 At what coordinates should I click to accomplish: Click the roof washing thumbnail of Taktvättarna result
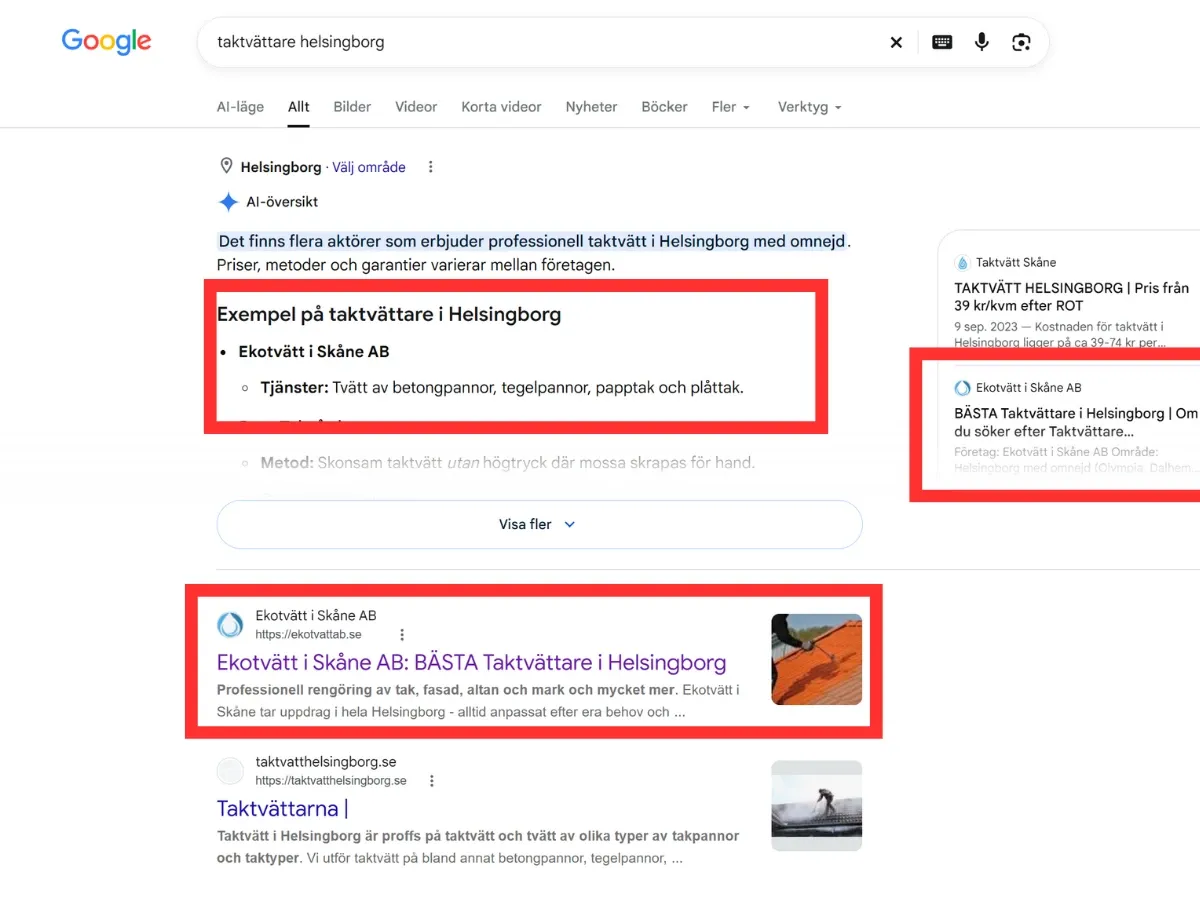(x=816, y=806)
